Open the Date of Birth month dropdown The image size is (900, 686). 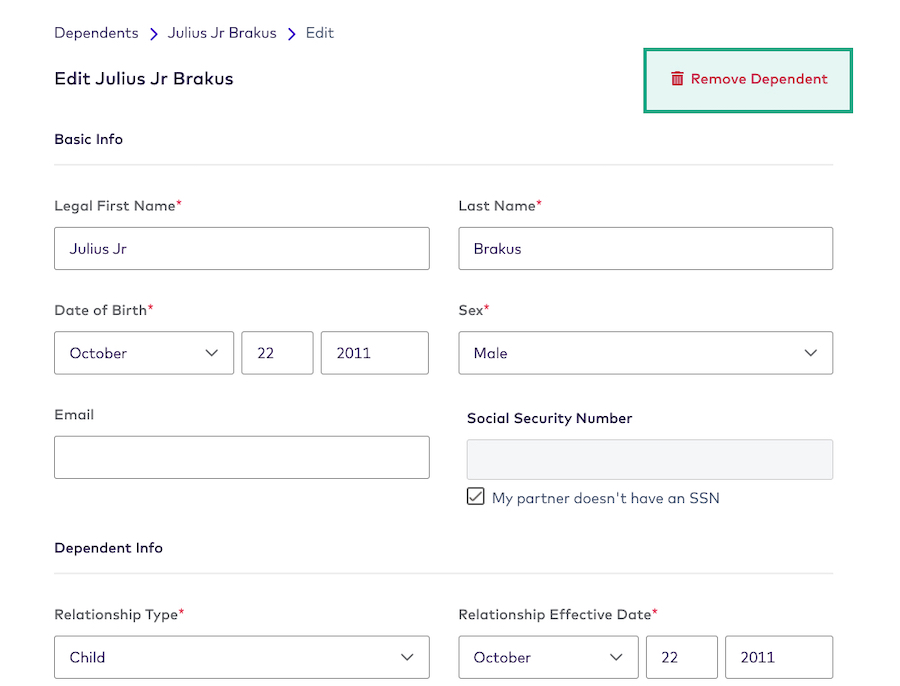click(x=144, y=353)
